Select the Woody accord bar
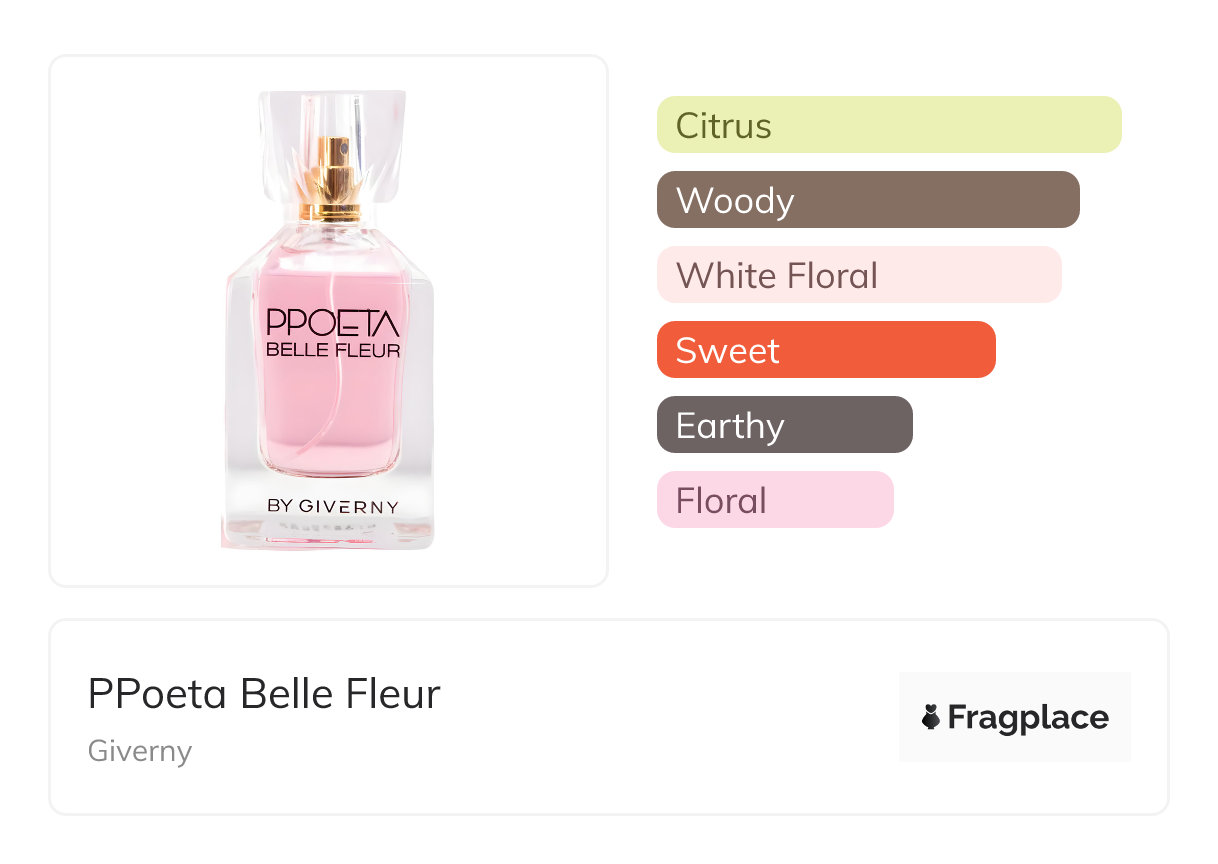Screen dimensions: 1218x864 (868, 200)
